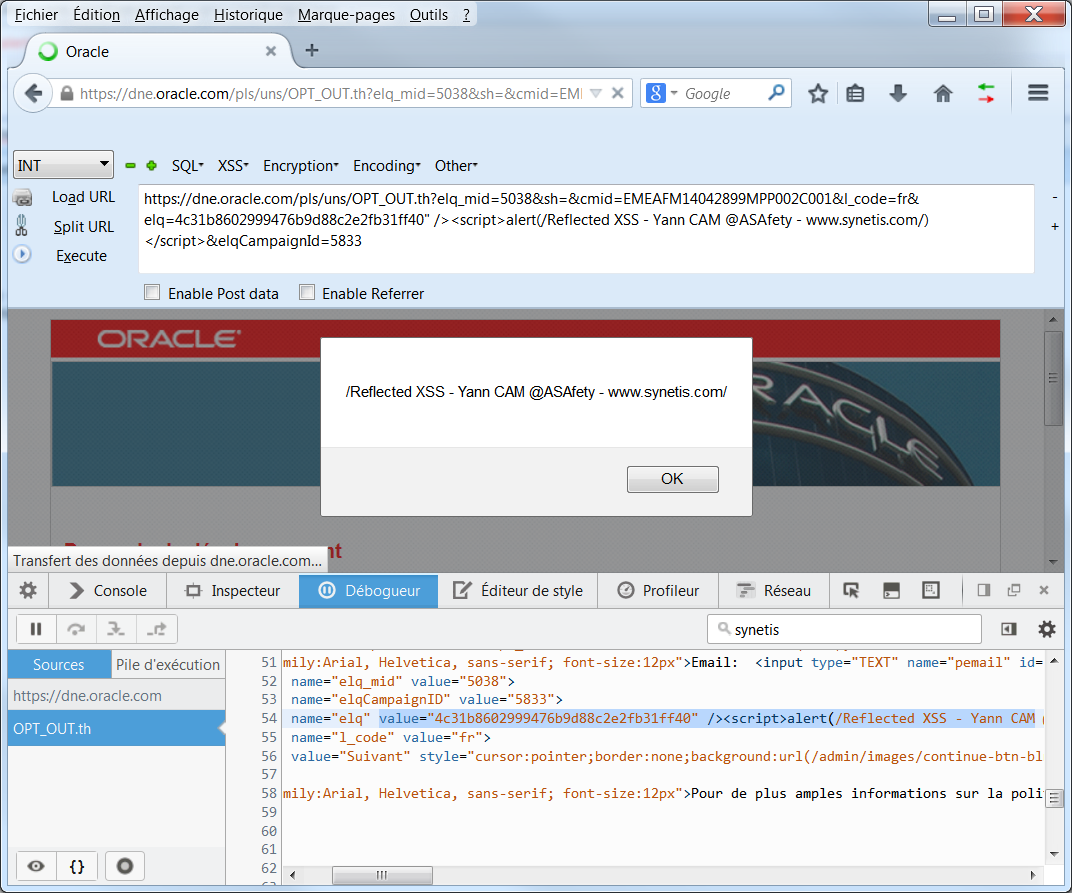The height and width of the screenshot is (893, 1072).
Task: Toggle pretty print braces button
Action: tap(77, 866)
